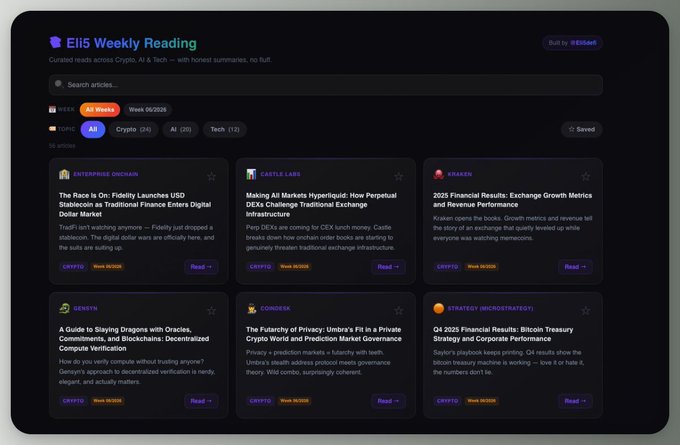Click the Eli5 Weekly Reading title
Image resolution: width=680 pixels, height=445 pixels.
click(x=131, y=43)
